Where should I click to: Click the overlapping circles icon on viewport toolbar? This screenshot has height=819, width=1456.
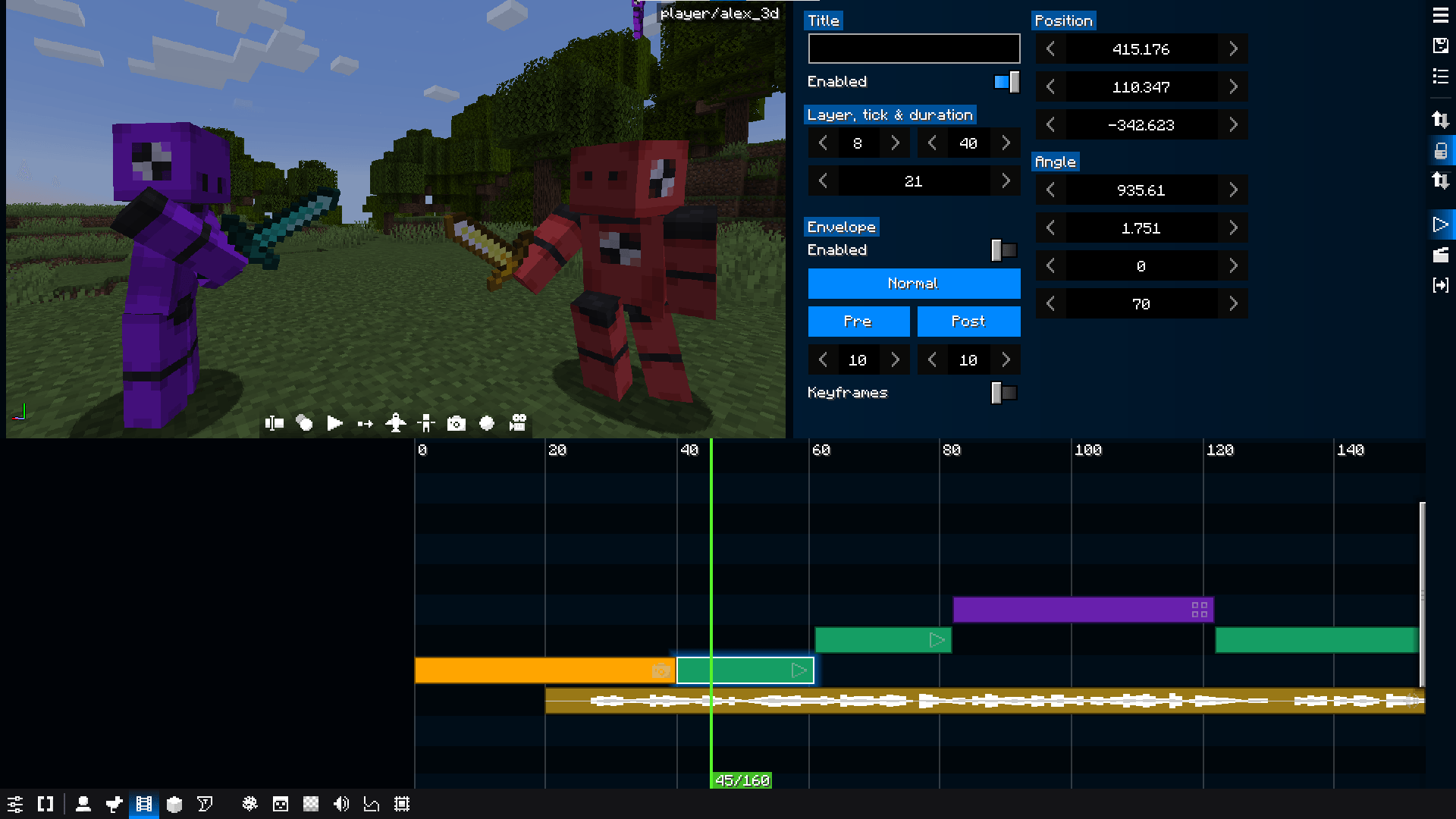[304, 423]
